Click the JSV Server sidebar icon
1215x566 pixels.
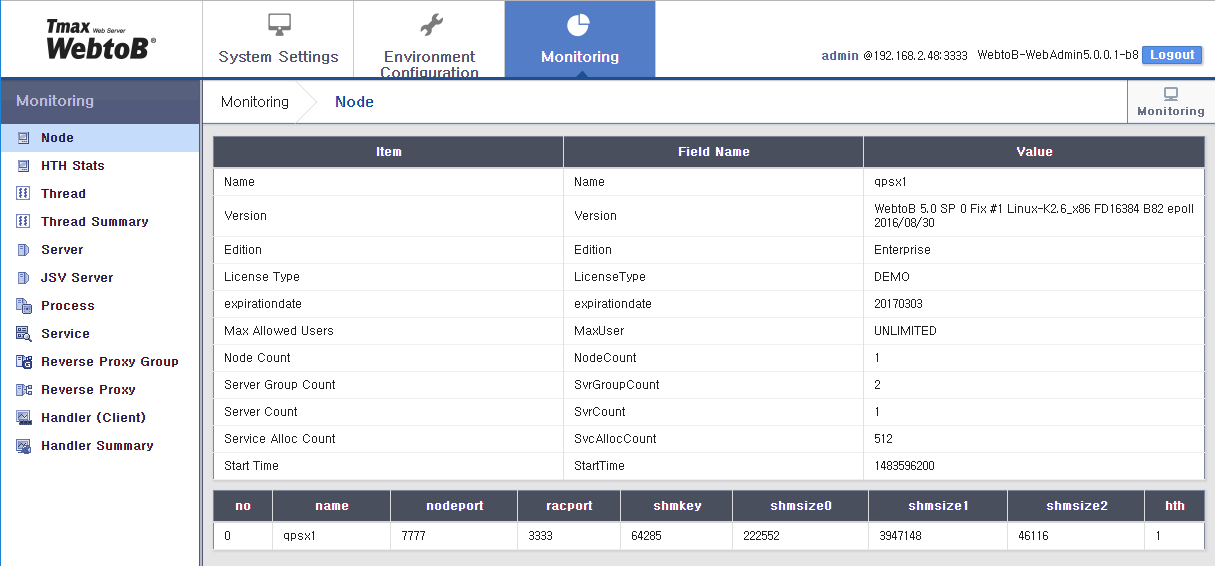24,278
